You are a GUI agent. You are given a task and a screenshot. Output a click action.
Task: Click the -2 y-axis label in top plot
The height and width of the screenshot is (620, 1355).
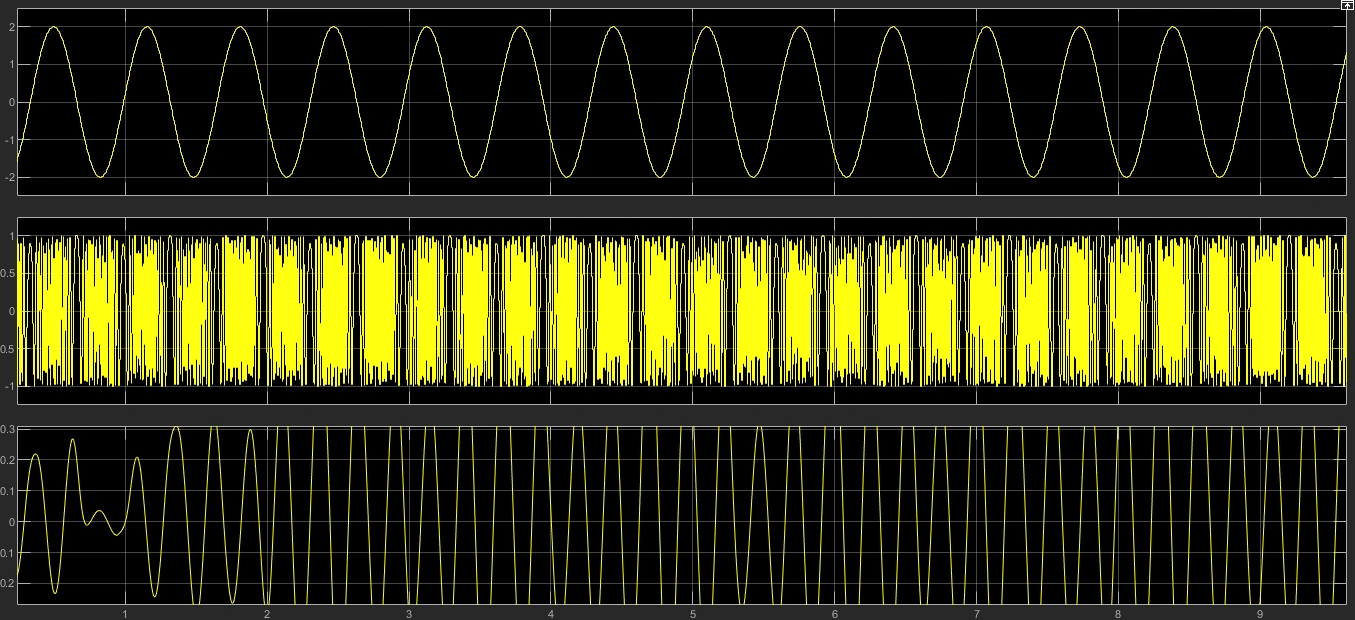pyautogui.click(x=8, y=177)
